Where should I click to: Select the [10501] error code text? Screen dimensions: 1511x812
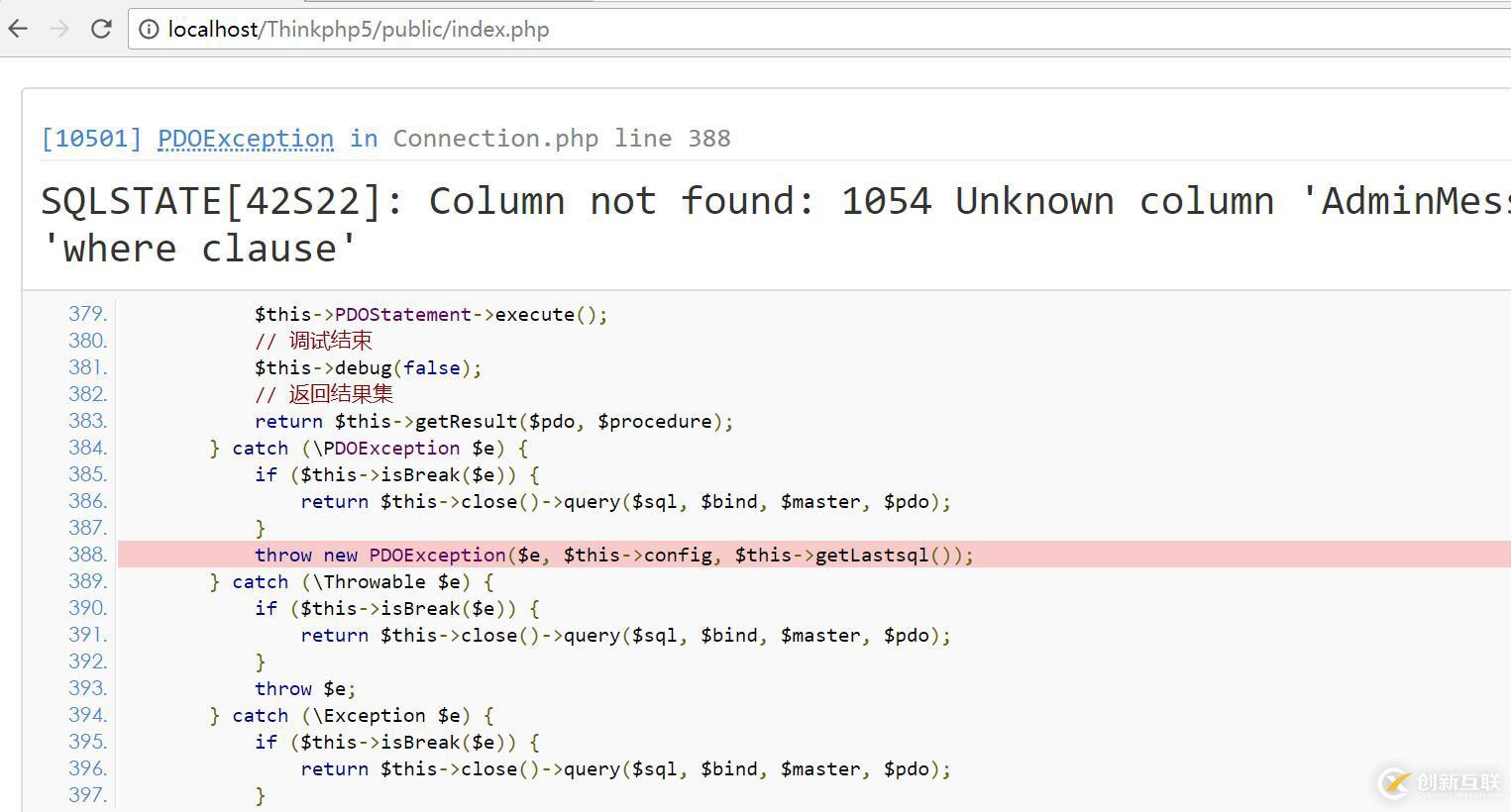(x=91, y=139)
